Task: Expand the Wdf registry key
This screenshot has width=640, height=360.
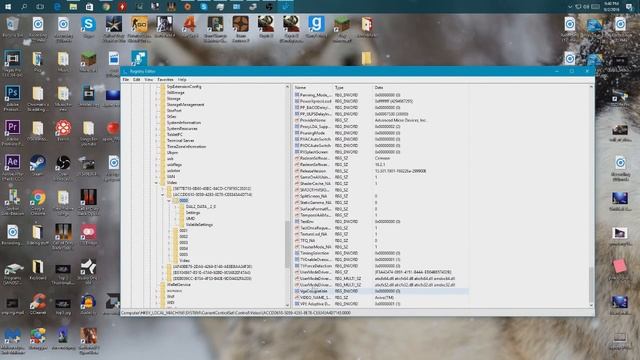Action: (156, 296)
